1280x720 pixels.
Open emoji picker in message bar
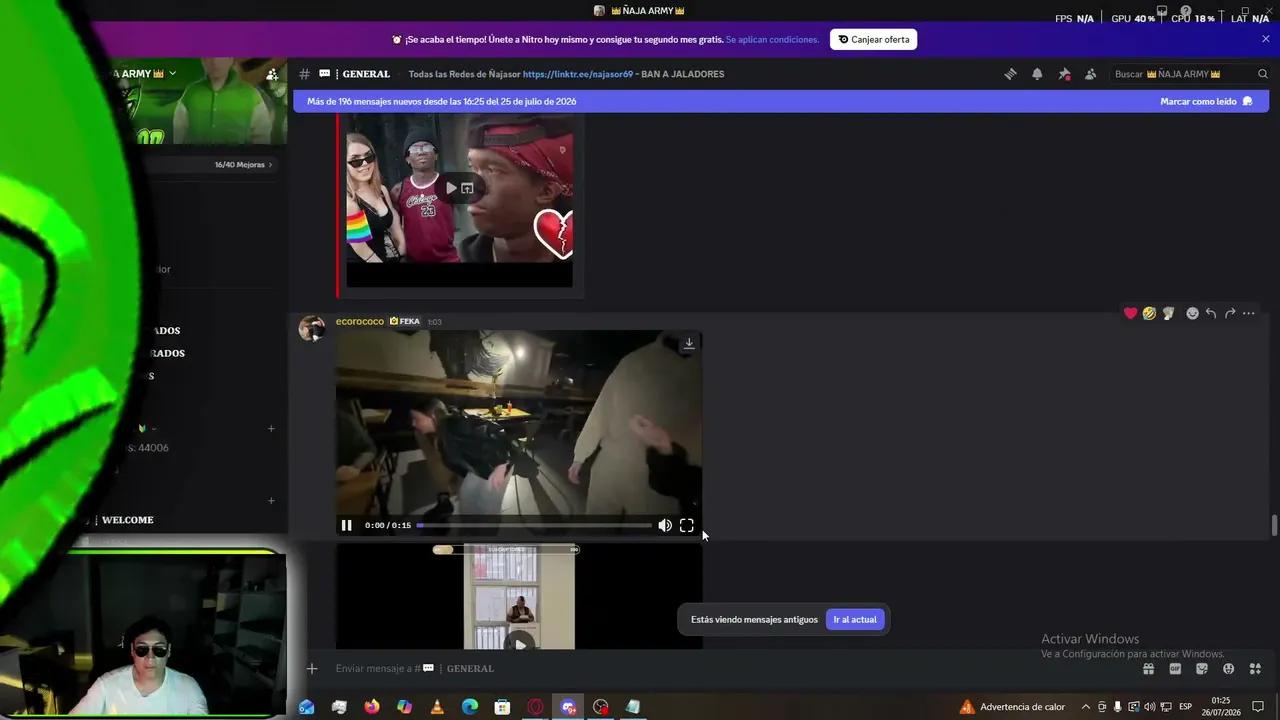pos(1228,668)
